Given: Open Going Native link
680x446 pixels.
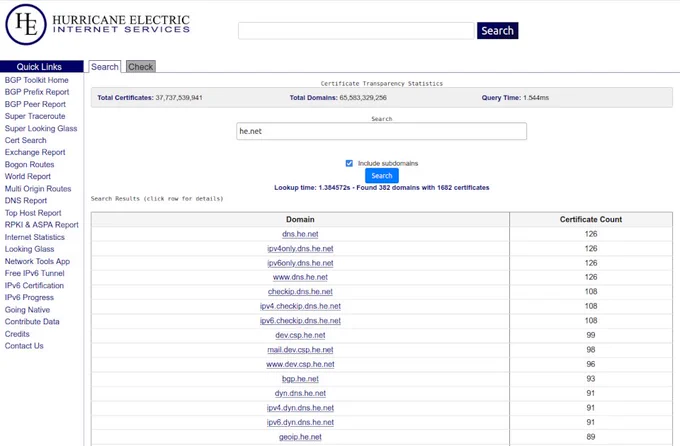Looking at the screenshot, I should click(27, 310).
